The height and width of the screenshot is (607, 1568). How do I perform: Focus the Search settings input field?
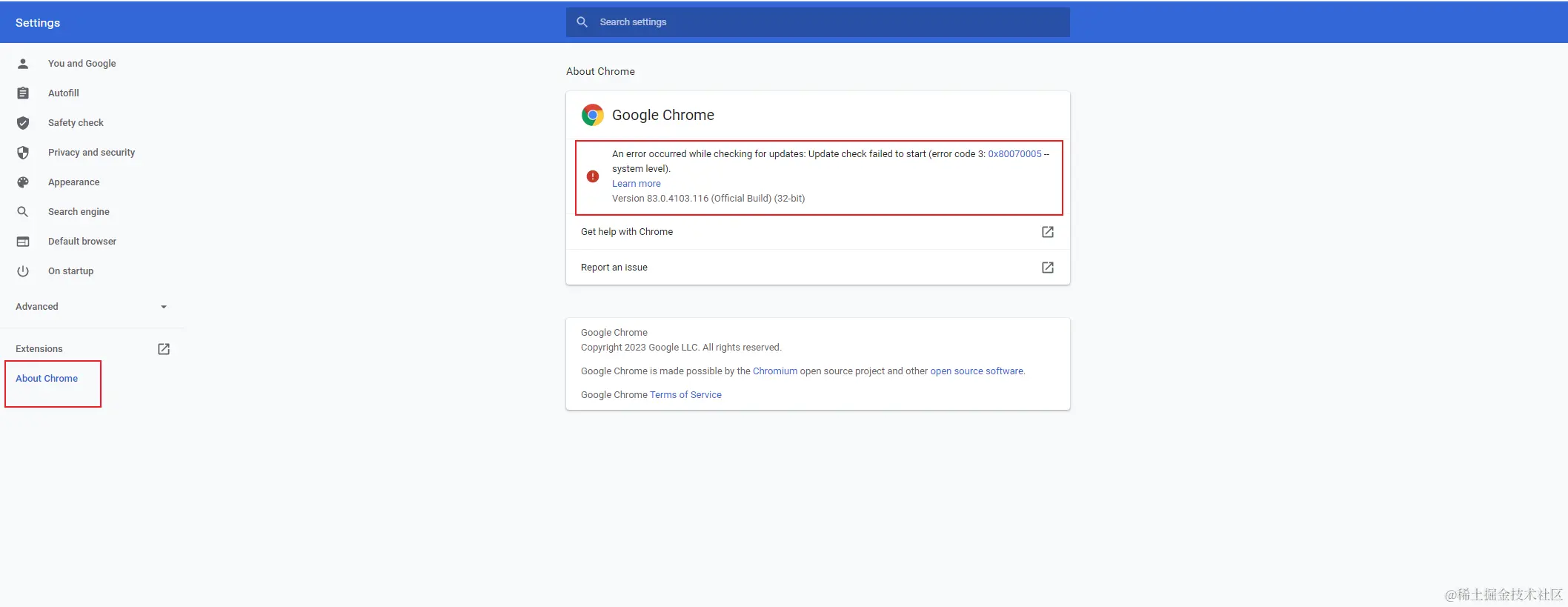(x=818, y=22)
